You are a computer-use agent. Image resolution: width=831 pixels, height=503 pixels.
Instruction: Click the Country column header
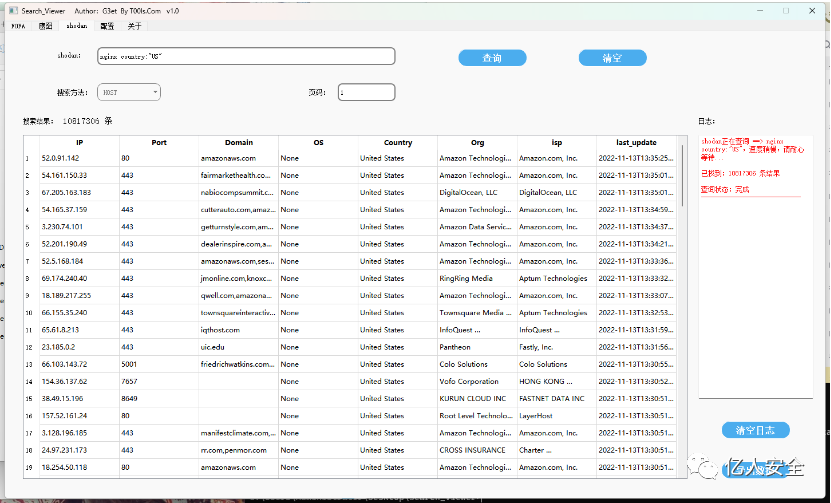(x=397, y=143)
